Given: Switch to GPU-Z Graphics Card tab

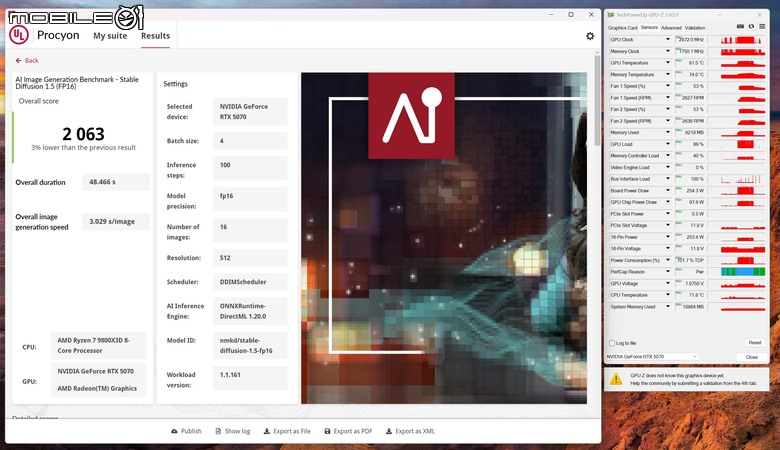Looking at the screenshot, I should 622,28.
